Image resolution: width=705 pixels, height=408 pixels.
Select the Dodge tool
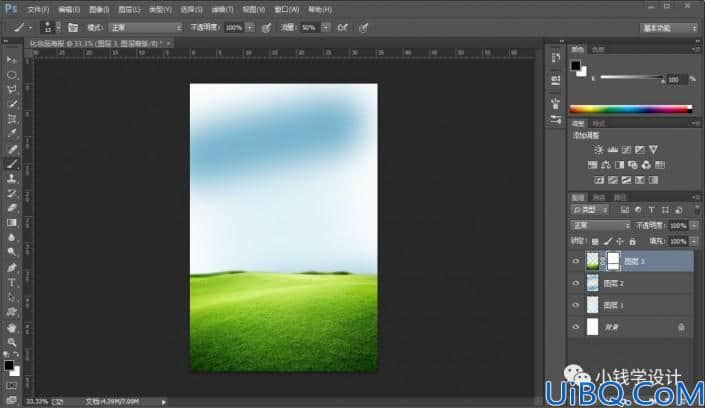coord(12,252)
